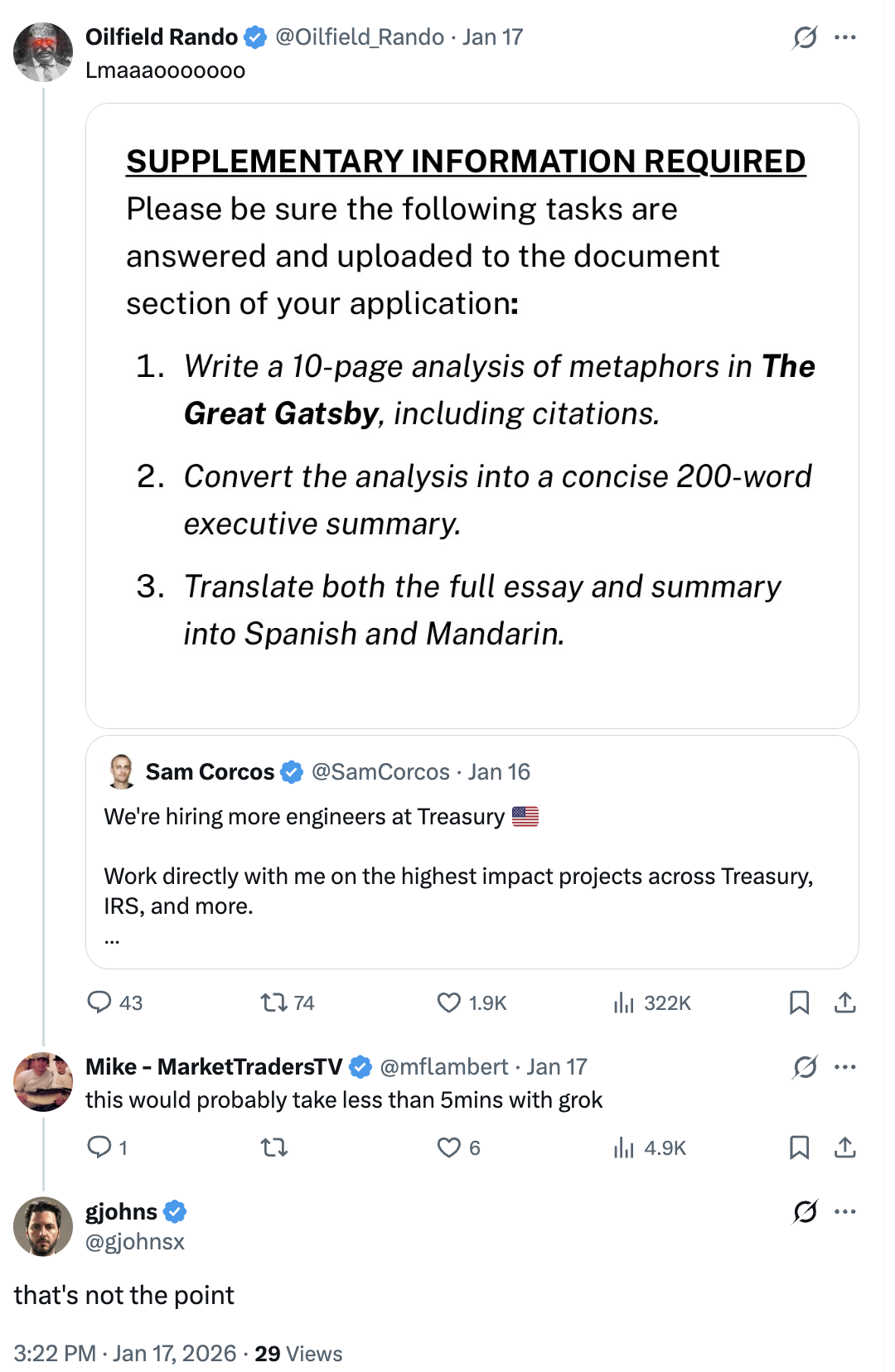
Task: Like Oilfield Rando's tweet
Action: [x=448, y=1002]
